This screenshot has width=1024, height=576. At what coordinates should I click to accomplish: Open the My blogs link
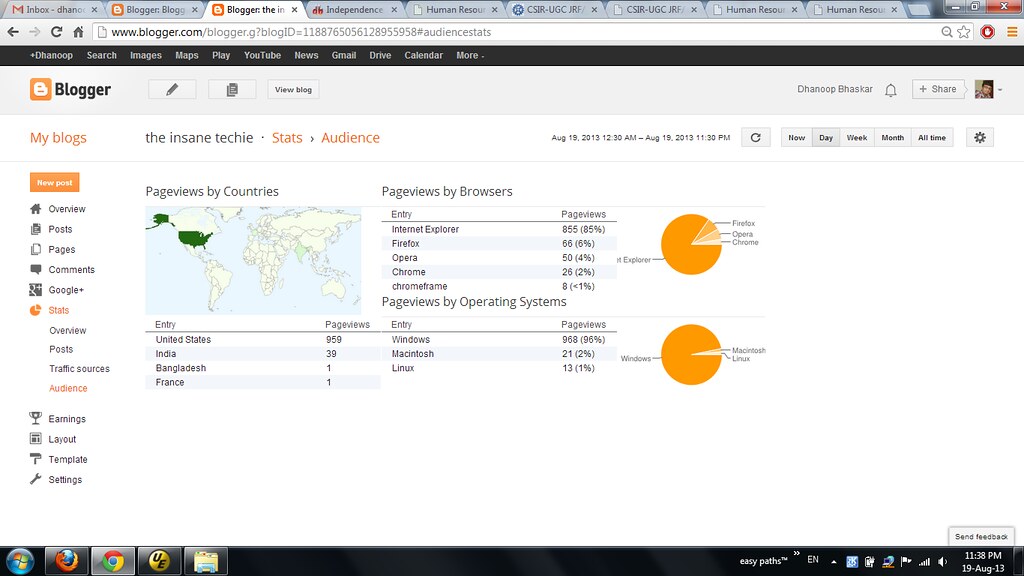[58, 138]
